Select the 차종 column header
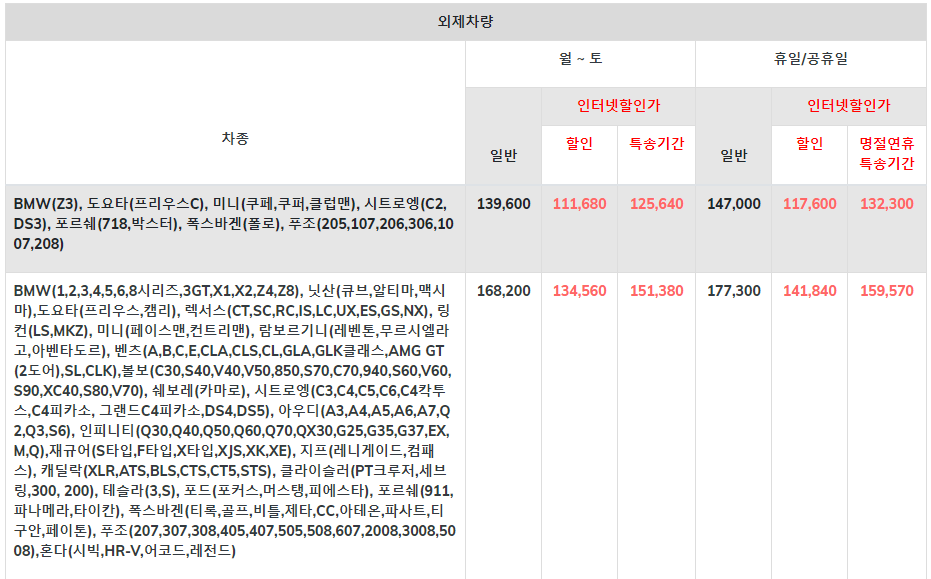 235,138
